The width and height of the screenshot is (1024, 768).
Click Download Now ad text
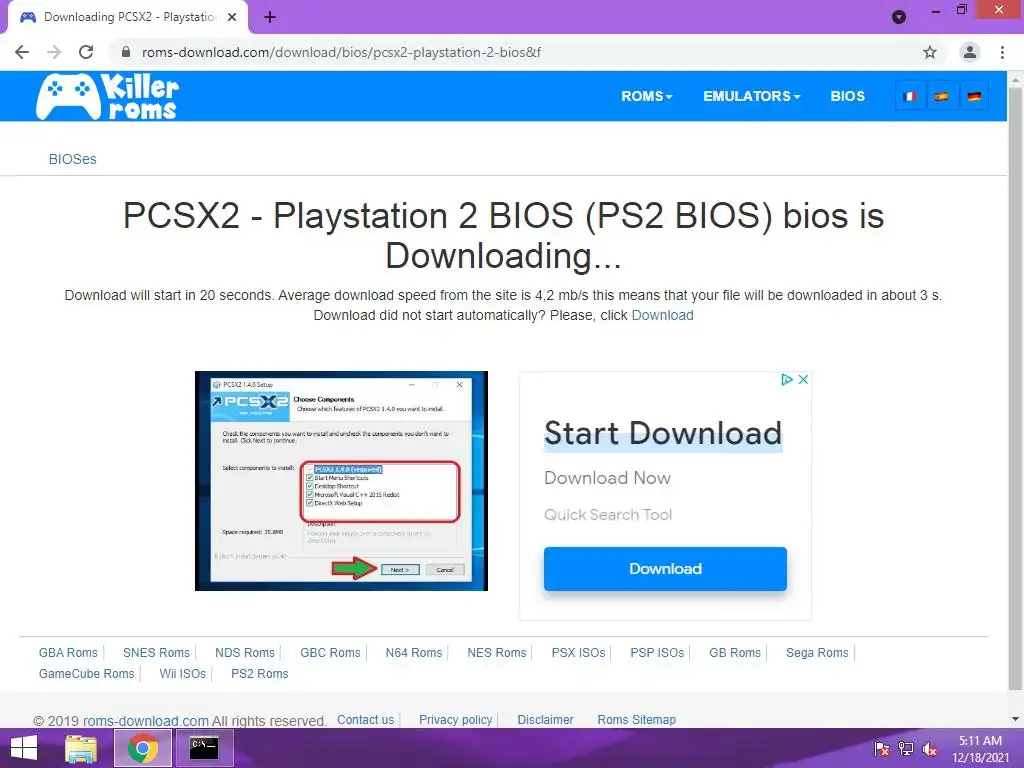[x=607, y=478]
